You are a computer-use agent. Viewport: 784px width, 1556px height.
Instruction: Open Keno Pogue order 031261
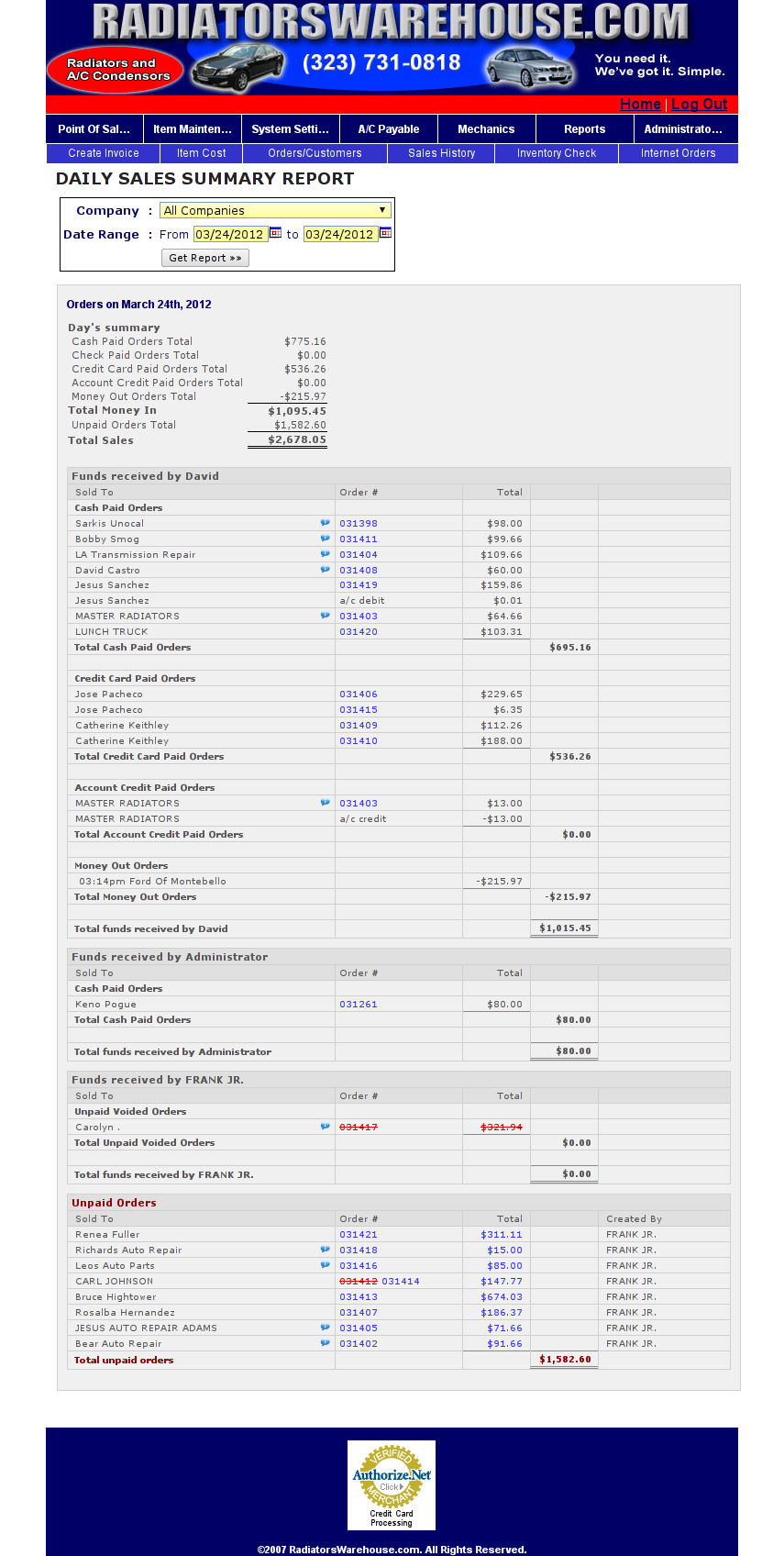[359, 1005]
